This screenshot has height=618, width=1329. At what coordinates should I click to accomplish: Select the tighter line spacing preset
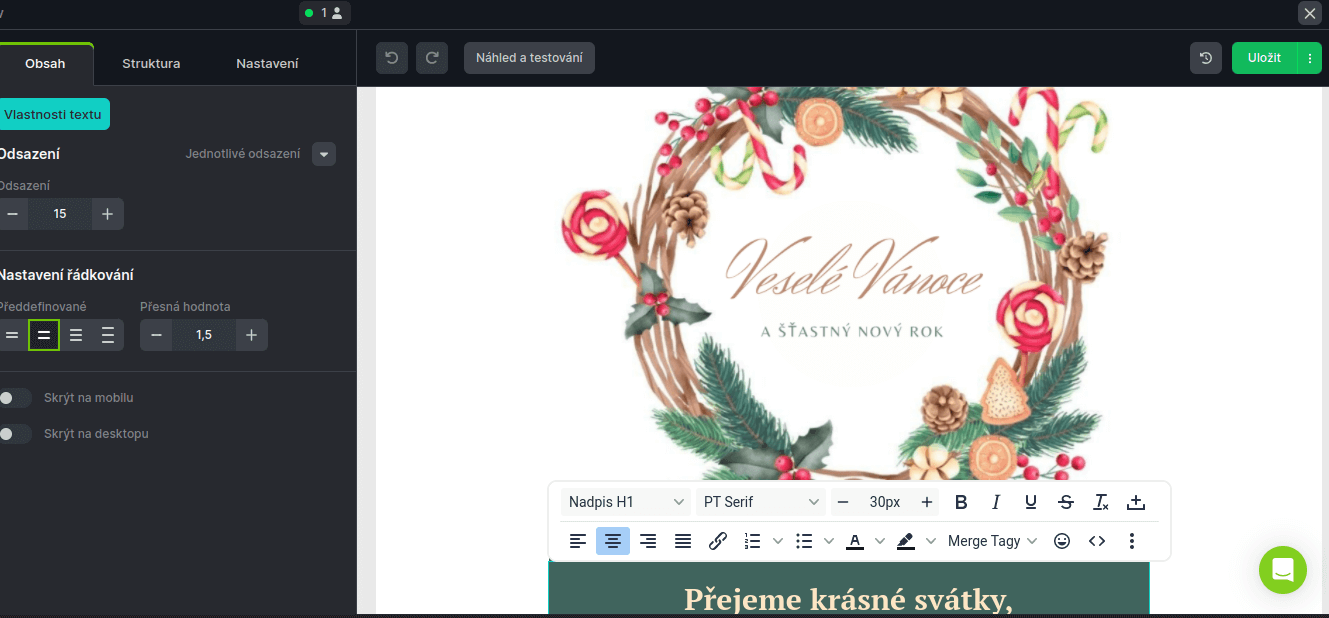point(11,335)
